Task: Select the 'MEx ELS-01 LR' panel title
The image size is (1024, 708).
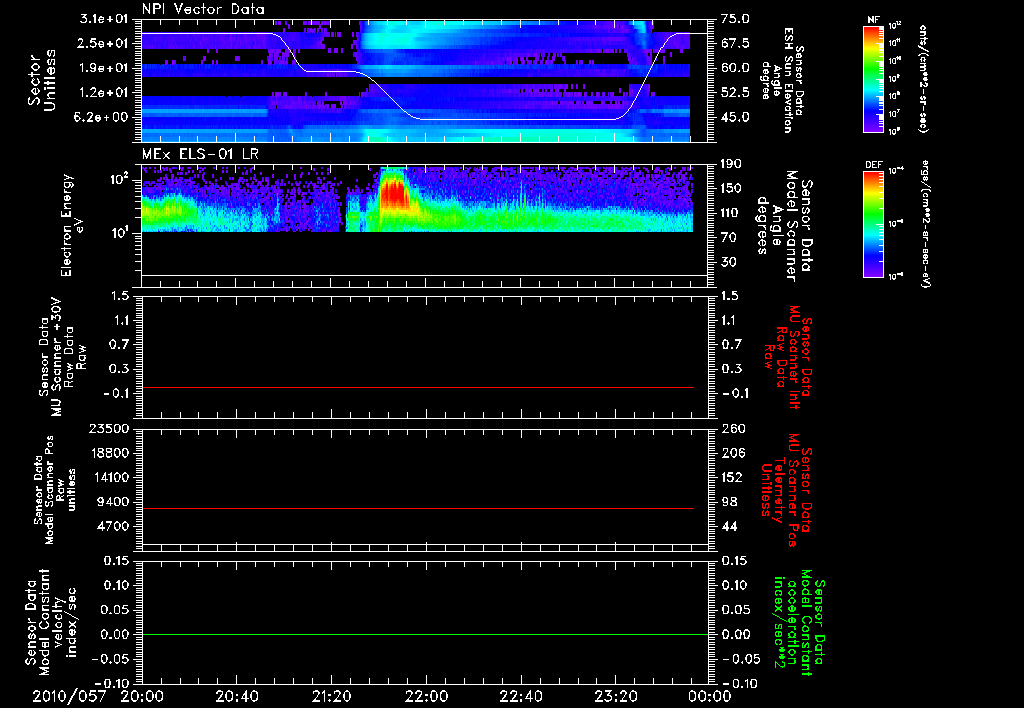Action: (198, 155)
